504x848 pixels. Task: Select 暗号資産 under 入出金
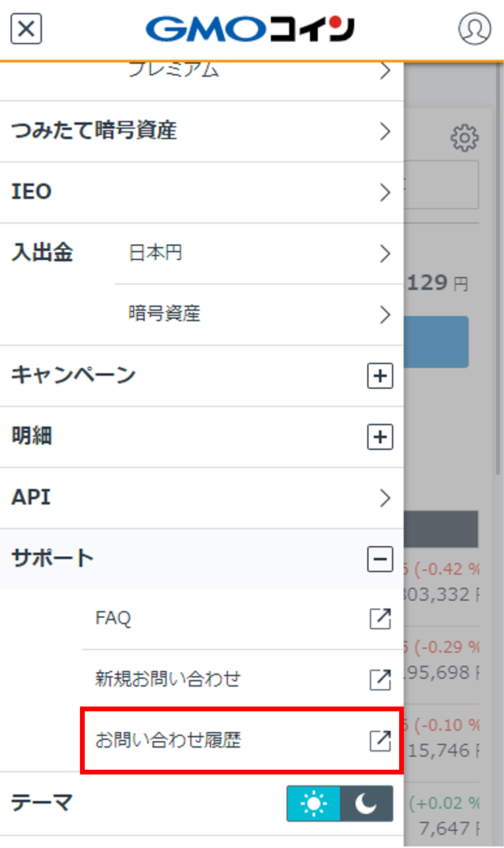259,314
